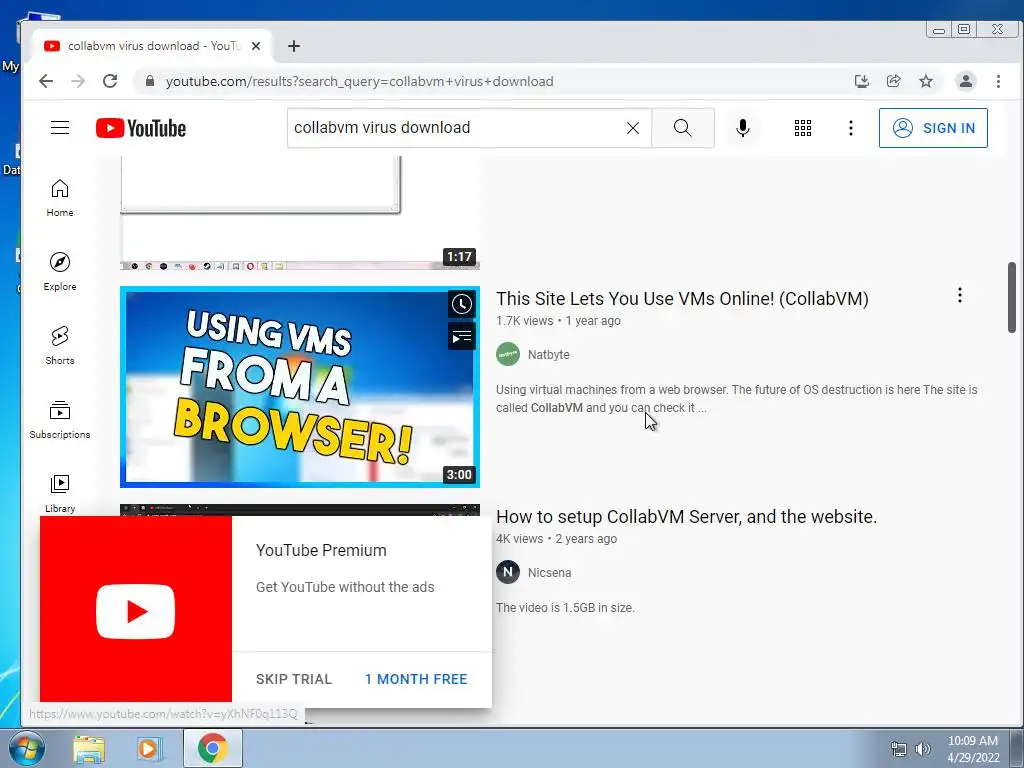Open the Windows Start menu
The image size is (1024, 768).
(25, 748)
